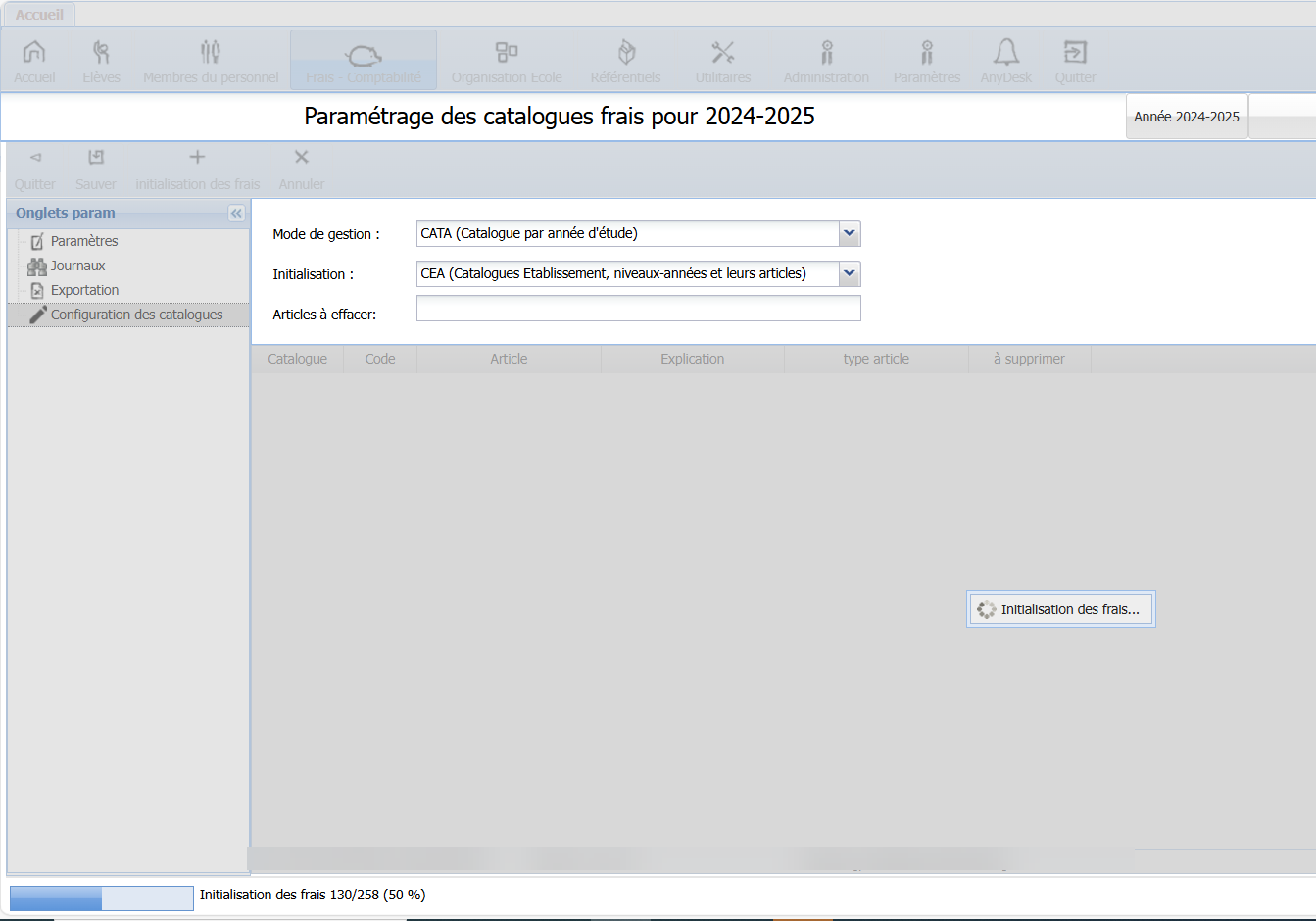
Task: Click the Articles à effacer field
Action: point(638,309)
